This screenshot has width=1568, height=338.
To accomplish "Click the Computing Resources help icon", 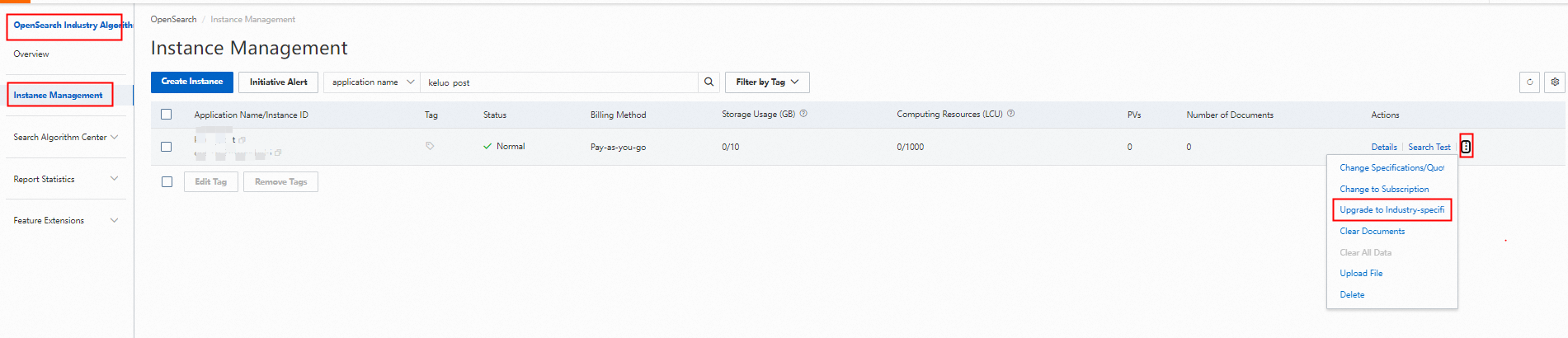I will [1010, 114].
